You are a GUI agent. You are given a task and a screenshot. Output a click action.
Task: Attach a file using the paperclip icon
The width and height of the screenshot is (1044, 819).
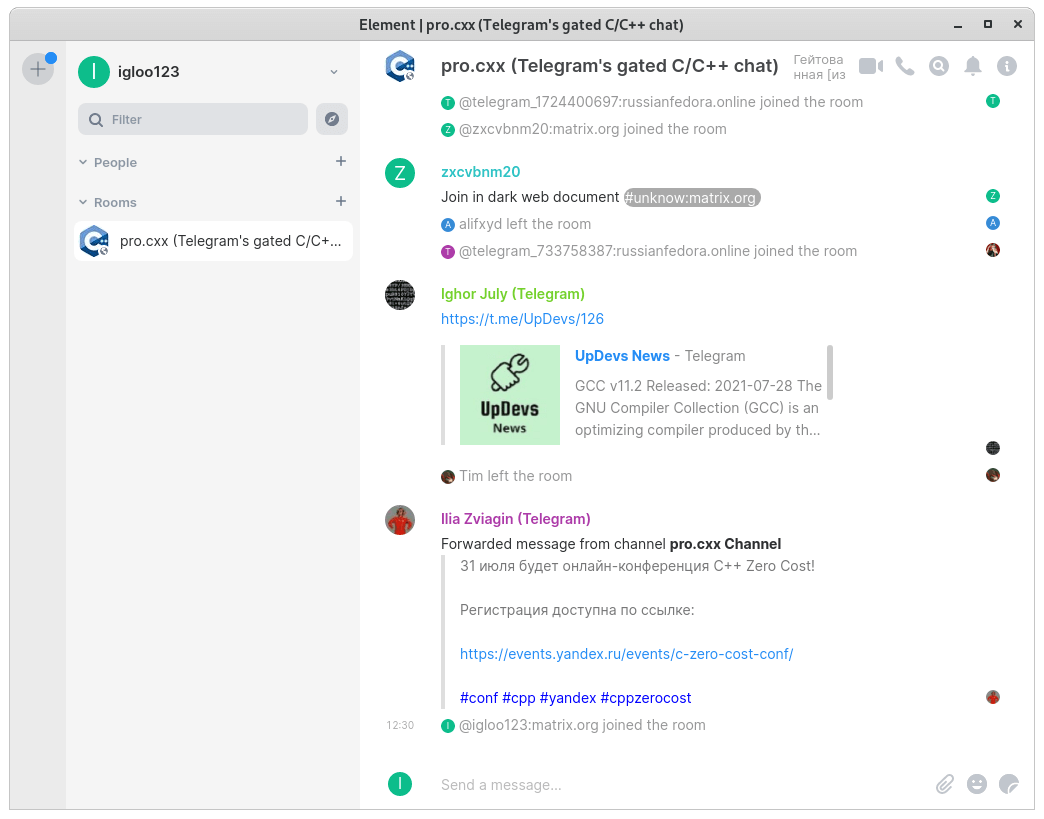pyautogui.click(x=945, y=784)
